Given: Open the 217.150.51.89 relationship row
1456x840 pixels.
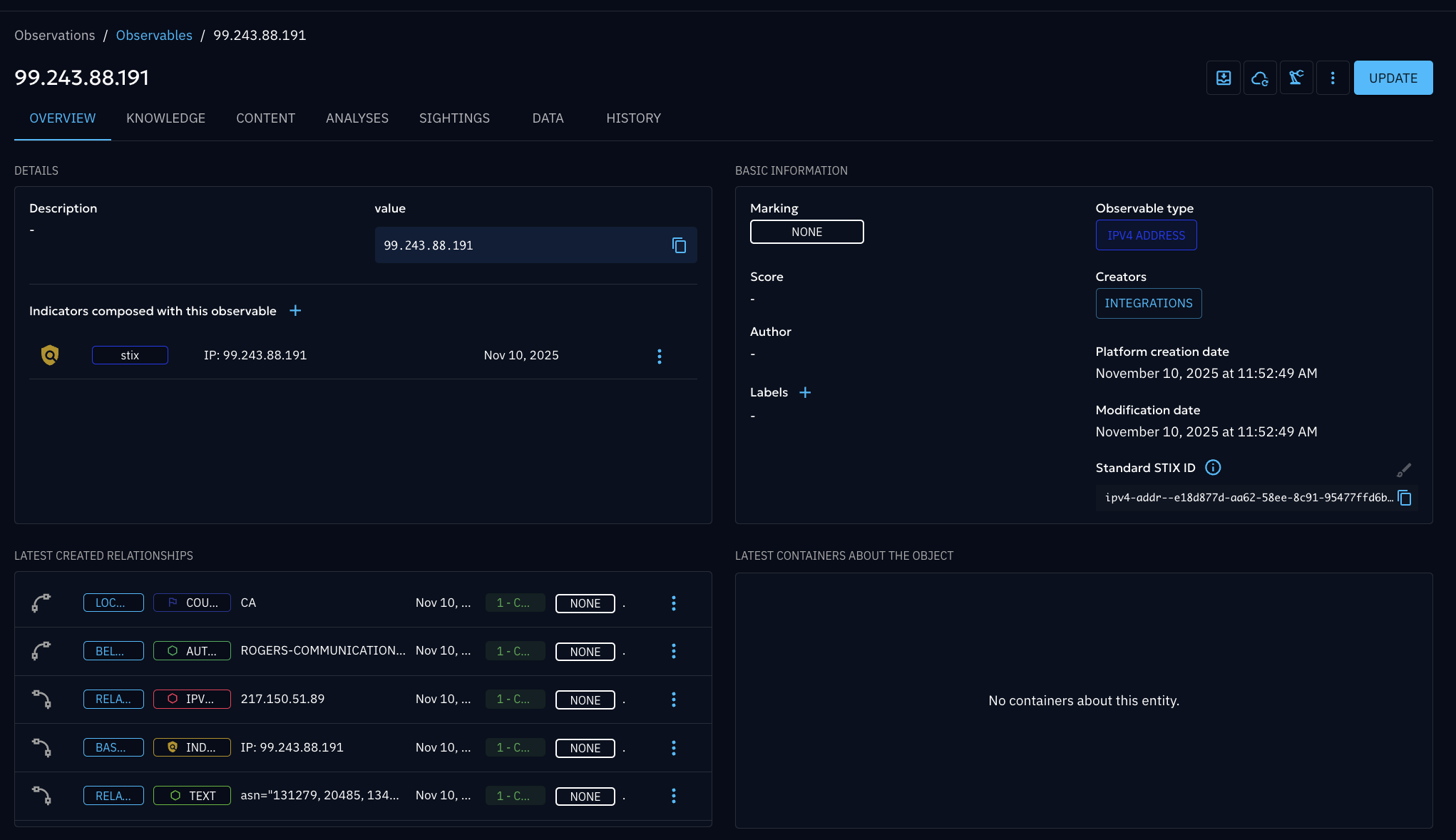Looking at the screenshot, I should pyautogui.click(x=282, y=700).
